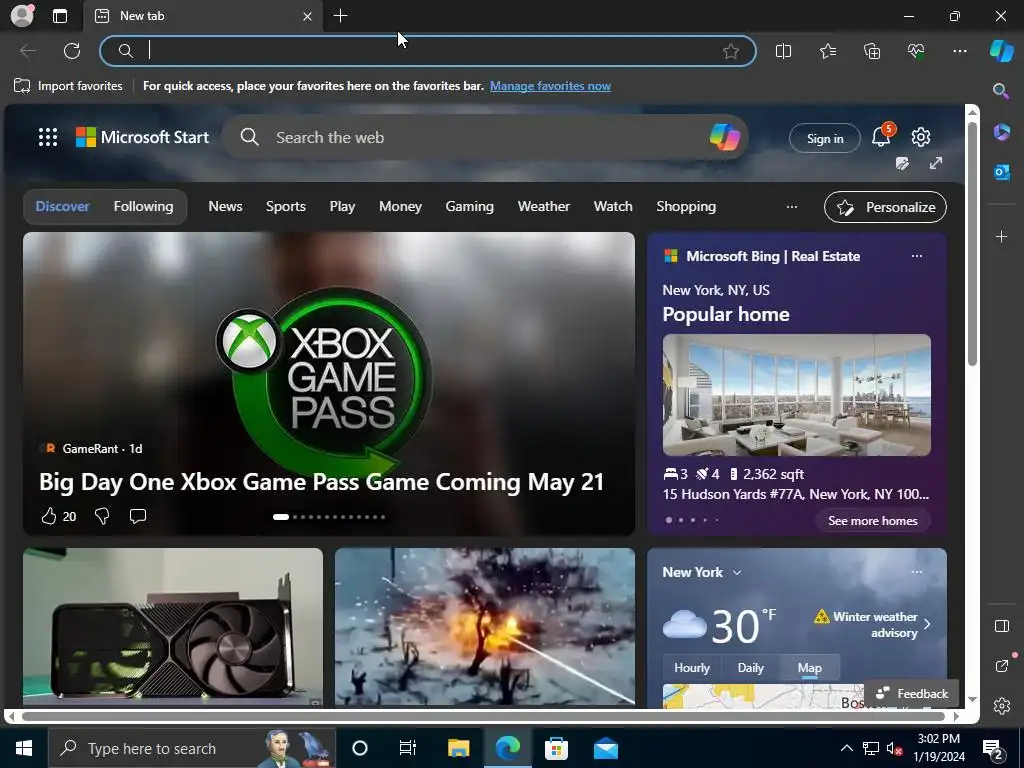The image size is (1024, 768).
Task: Open the Xbox Game Pass article headline
Action: coord(321,482)
